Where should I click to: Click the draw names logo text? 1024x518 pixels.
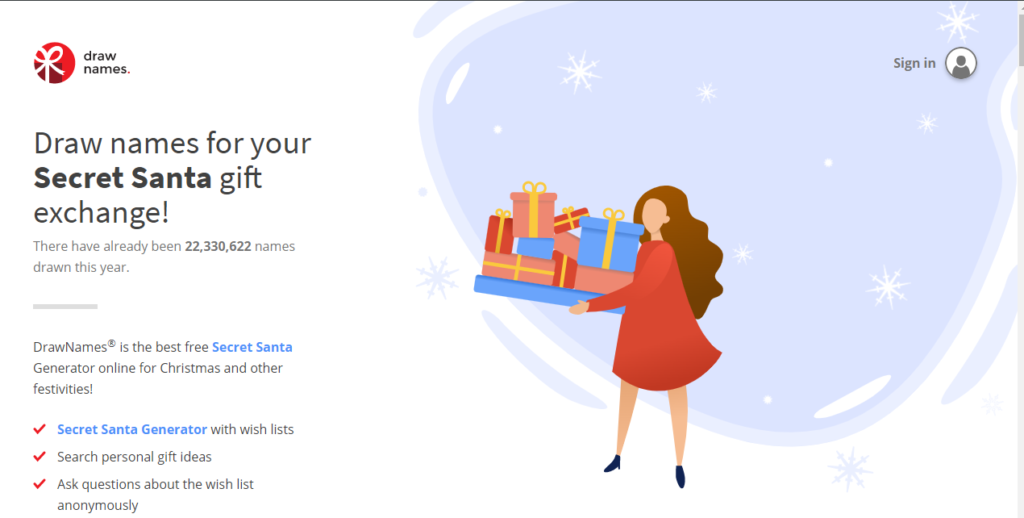[x=106, y=63]
